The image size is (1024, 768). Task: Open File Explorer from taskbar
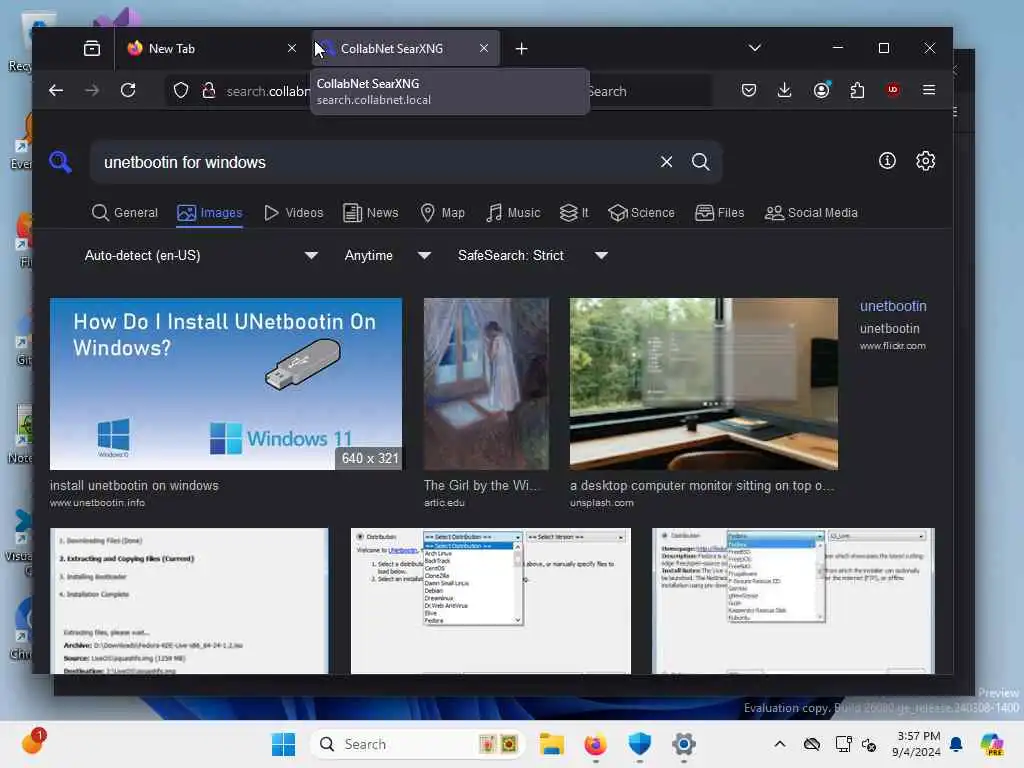[551, 744]
